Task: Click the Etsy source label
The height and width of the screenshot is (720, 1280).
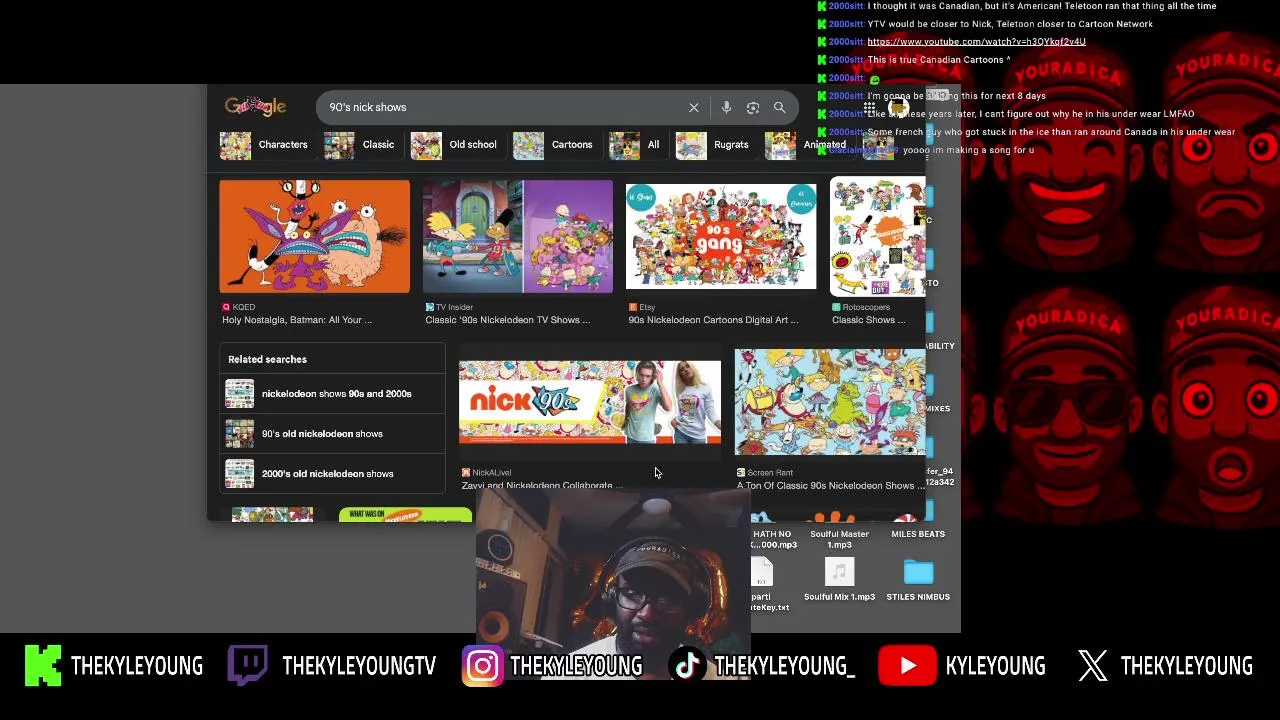Action: point(642,307)
